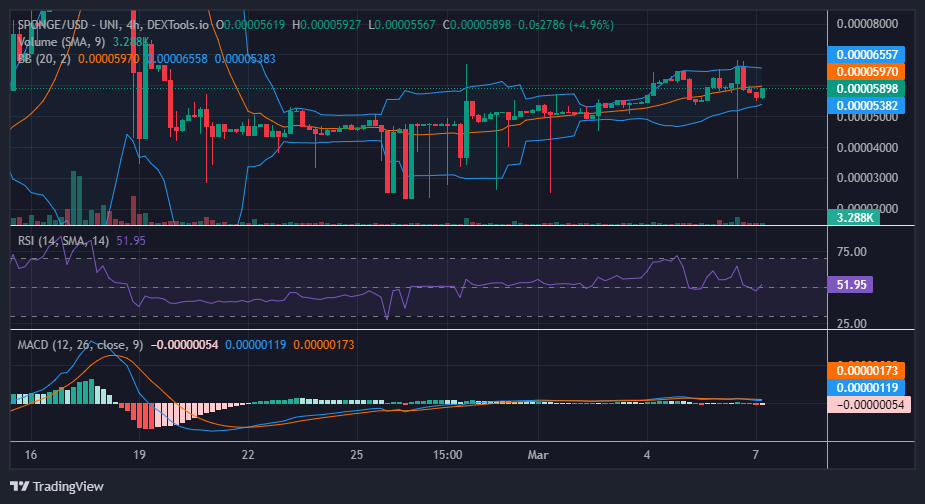This screenshot has width=925, height=504.
Task: Click the +4.96% change value in header
Action: (591, 25)
